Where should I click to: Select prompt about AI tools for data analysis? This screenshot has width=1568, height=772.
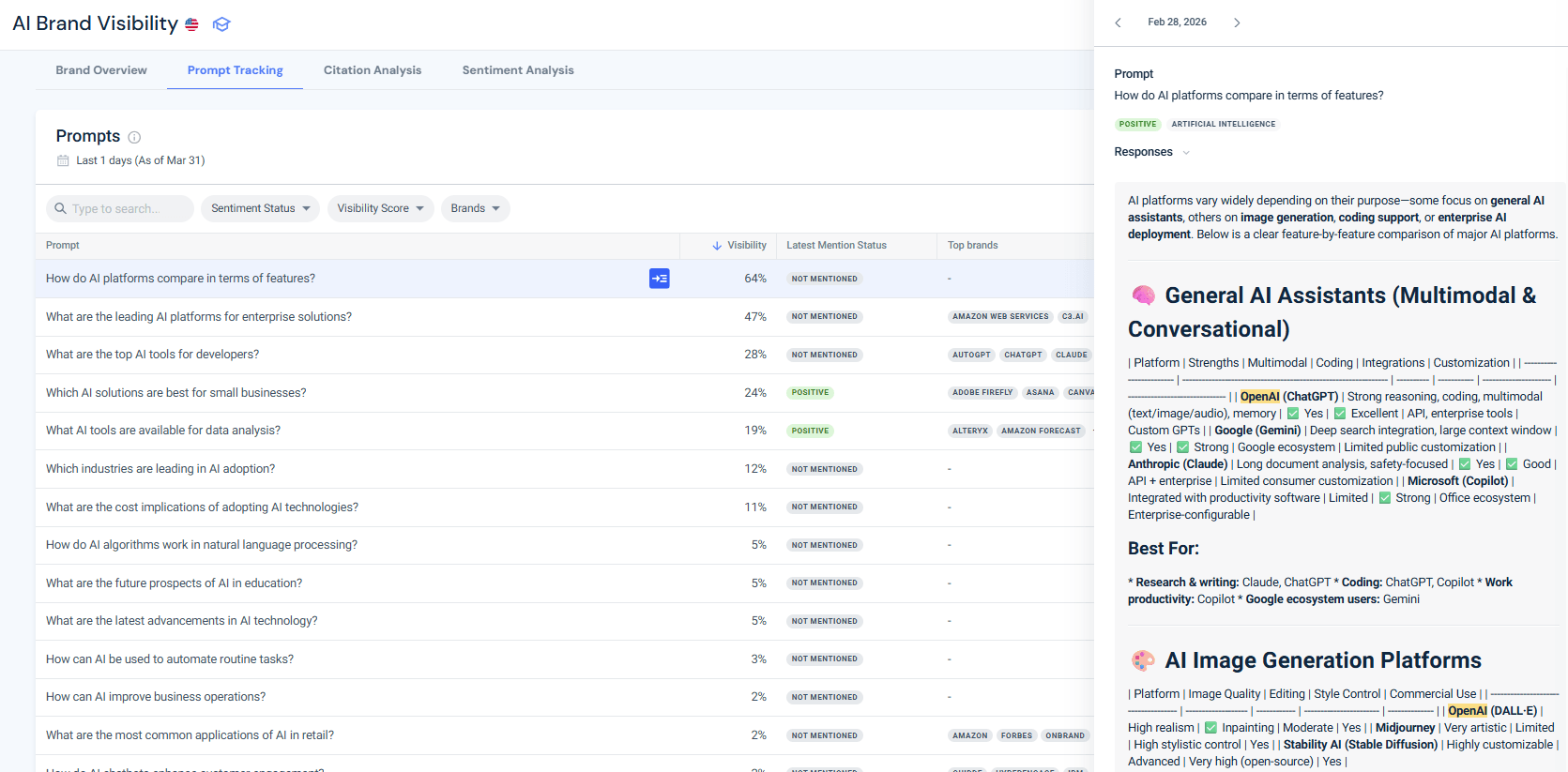coord(163,431)
